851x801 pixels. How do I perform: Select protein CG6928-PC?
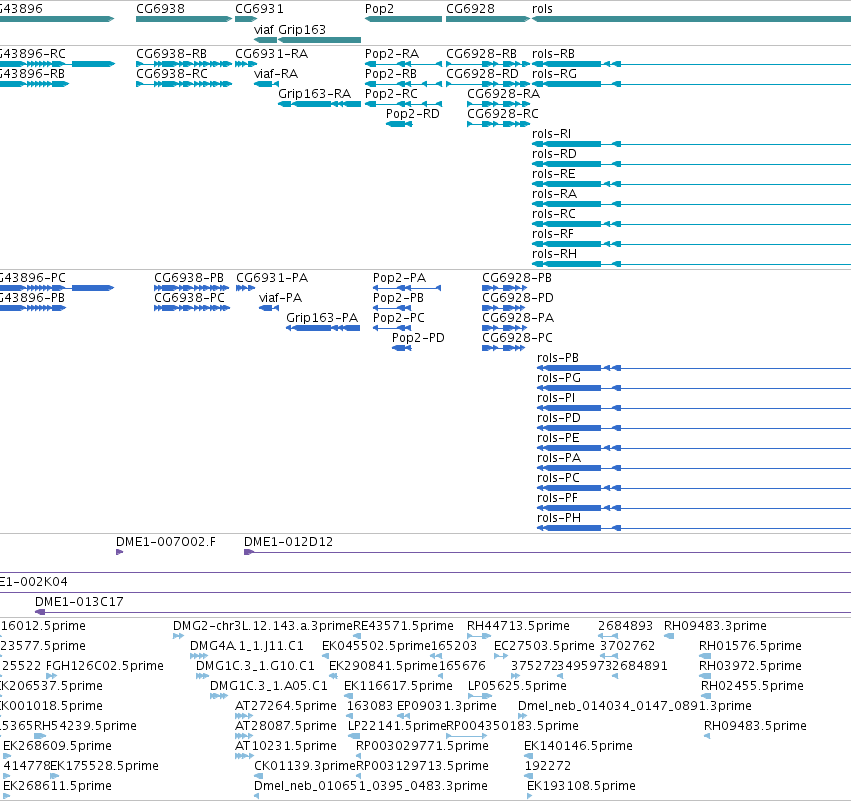tap(517, 338)
